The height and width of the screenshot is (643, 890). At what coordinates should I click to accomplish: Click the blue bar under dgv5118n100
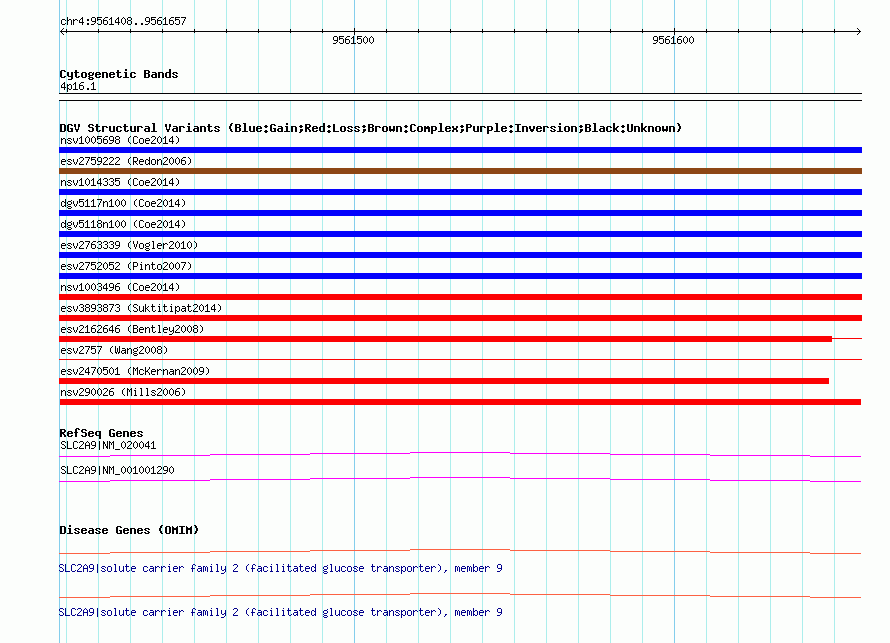pyautogui.click(x=460, y=234)
